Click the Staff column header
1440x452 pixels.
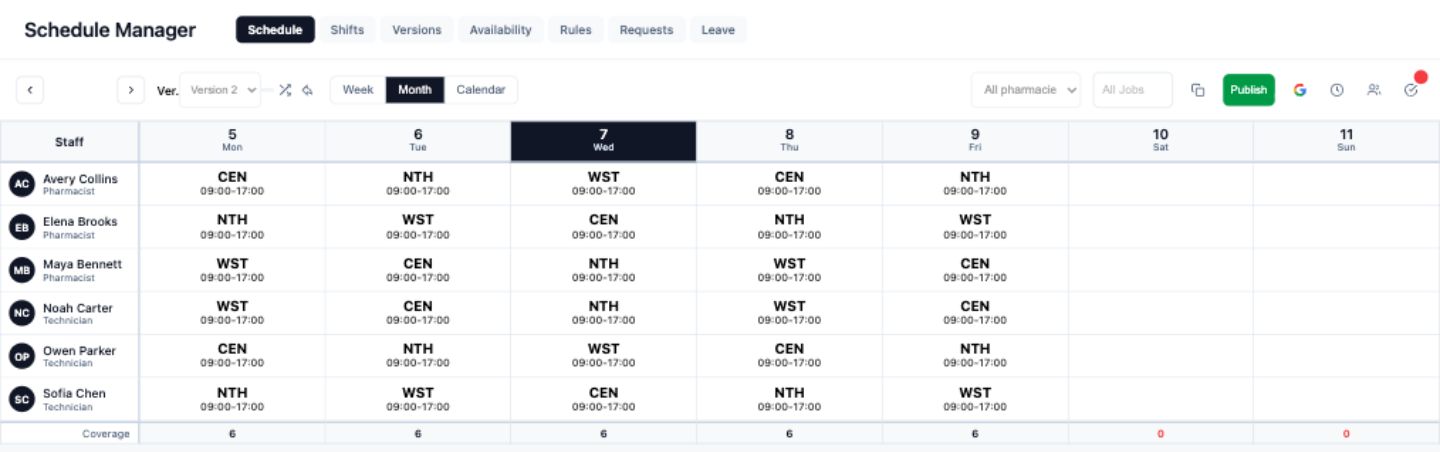tap(69, 142)
